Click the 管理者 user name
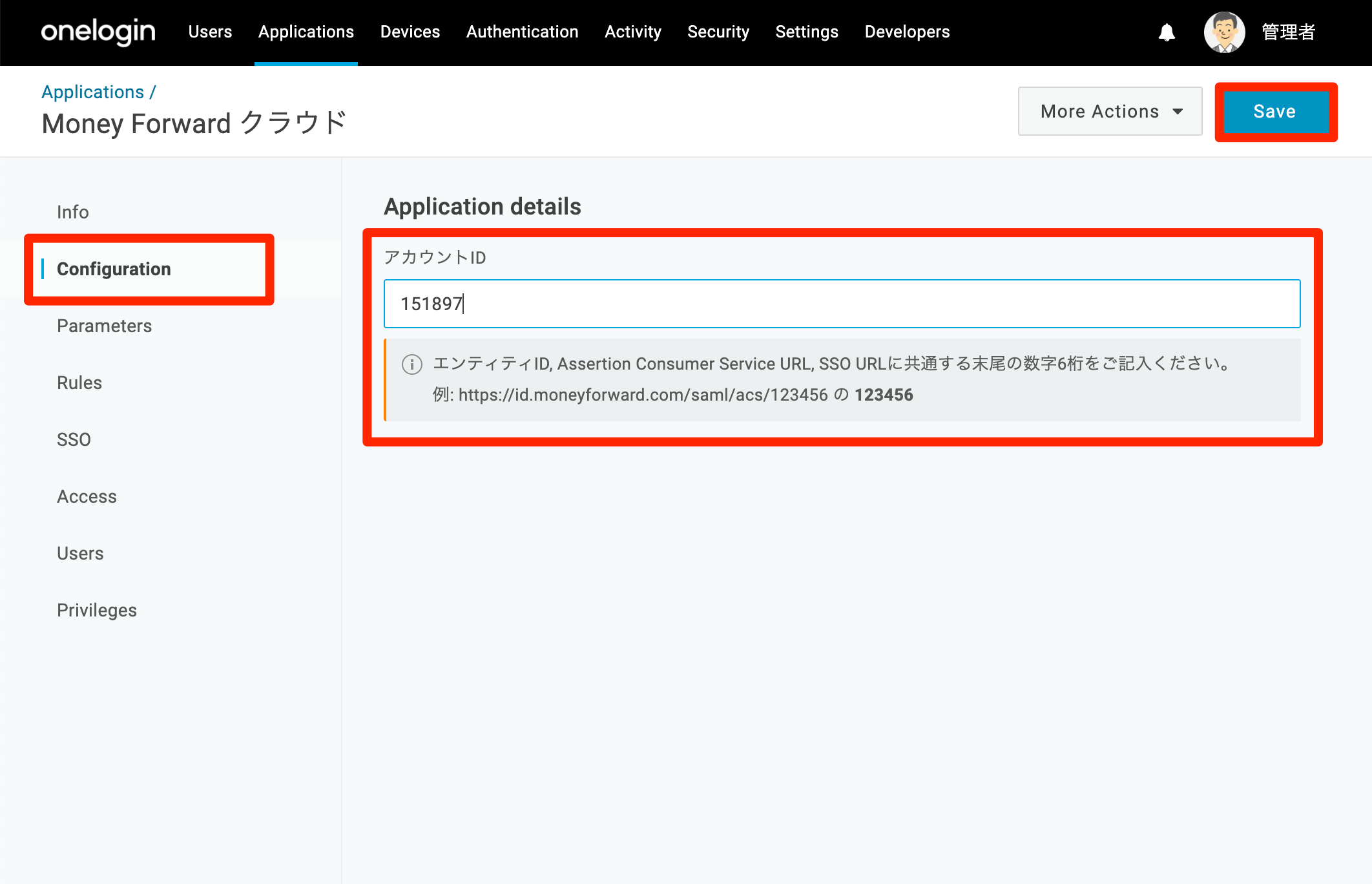The image size is (1372, 884). pyautogui.click(x=1289, y=32)
